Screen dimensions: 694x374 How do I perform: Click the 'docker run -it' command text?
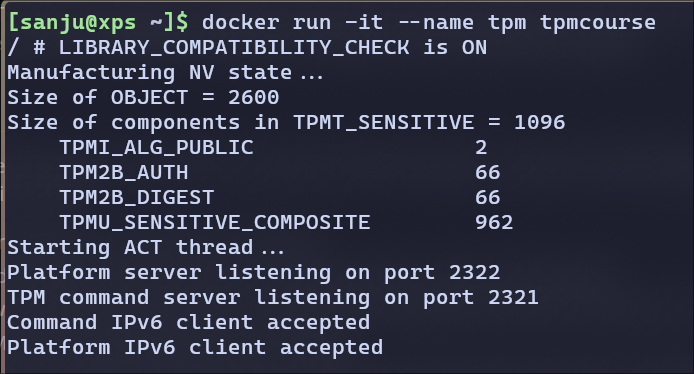293,23
